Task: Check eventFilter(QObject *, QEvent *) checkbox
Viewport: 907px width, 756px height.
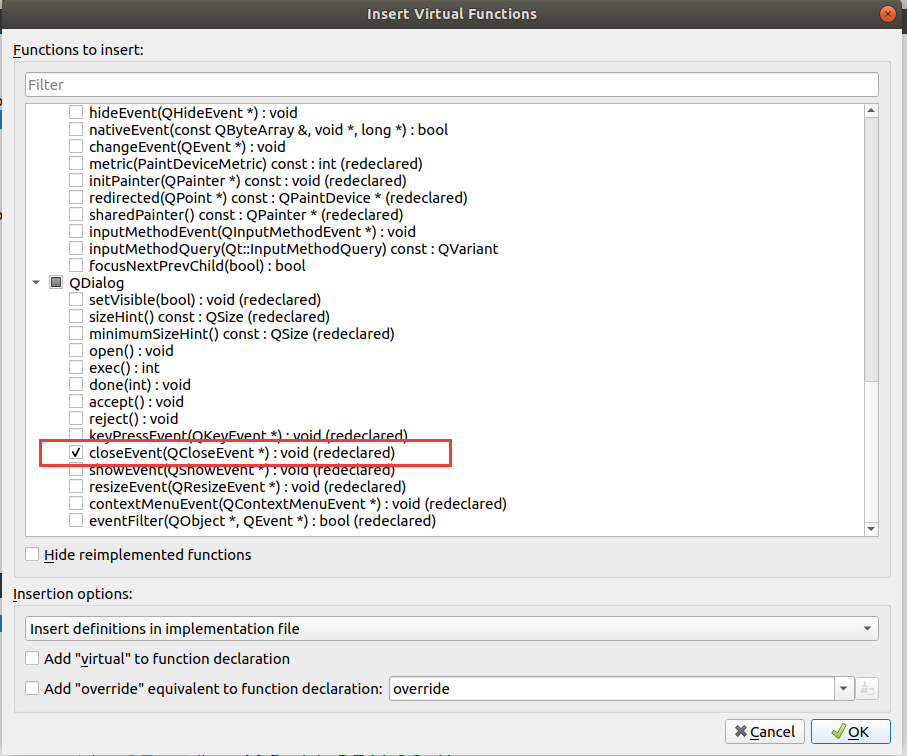Action: pos(76,521)
